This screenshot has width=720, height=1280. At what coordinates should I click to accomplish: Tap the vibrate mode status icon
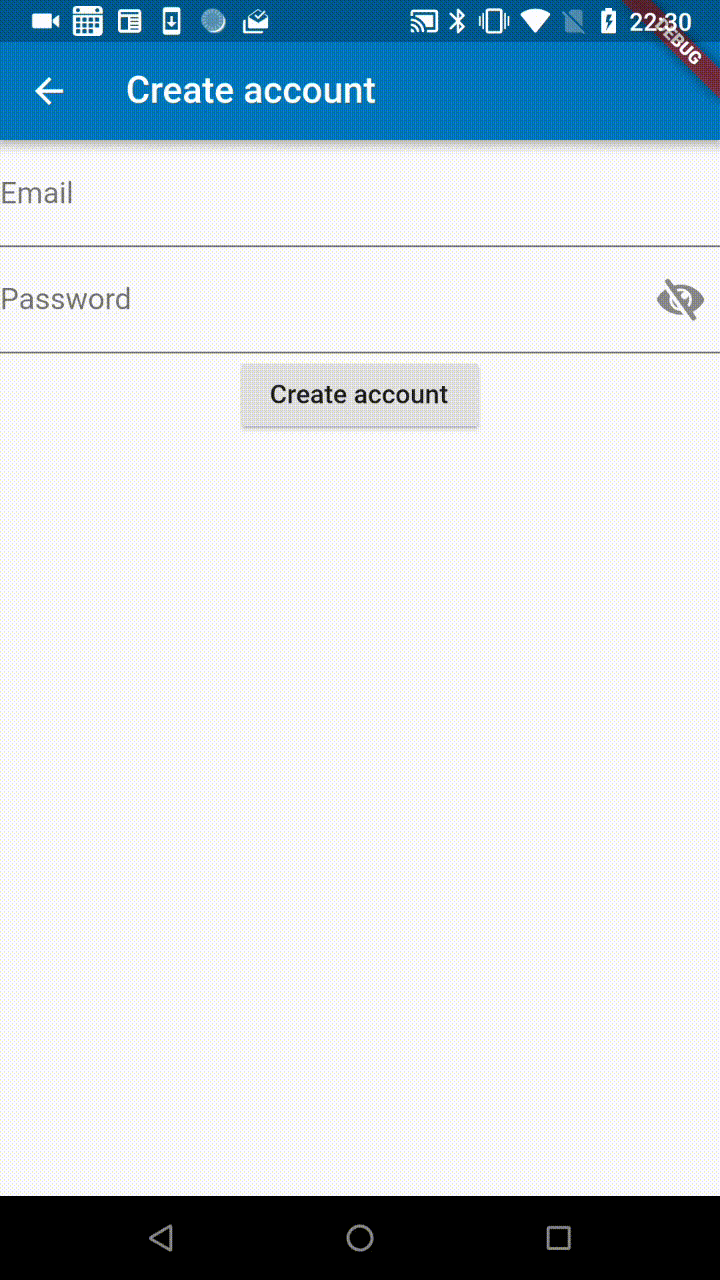[x=494, y=21]
